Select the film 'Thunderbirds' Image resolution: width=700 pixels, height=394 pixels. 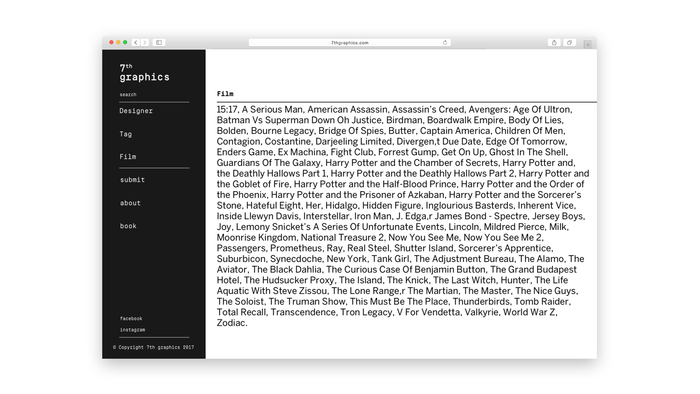coord(481,302)
